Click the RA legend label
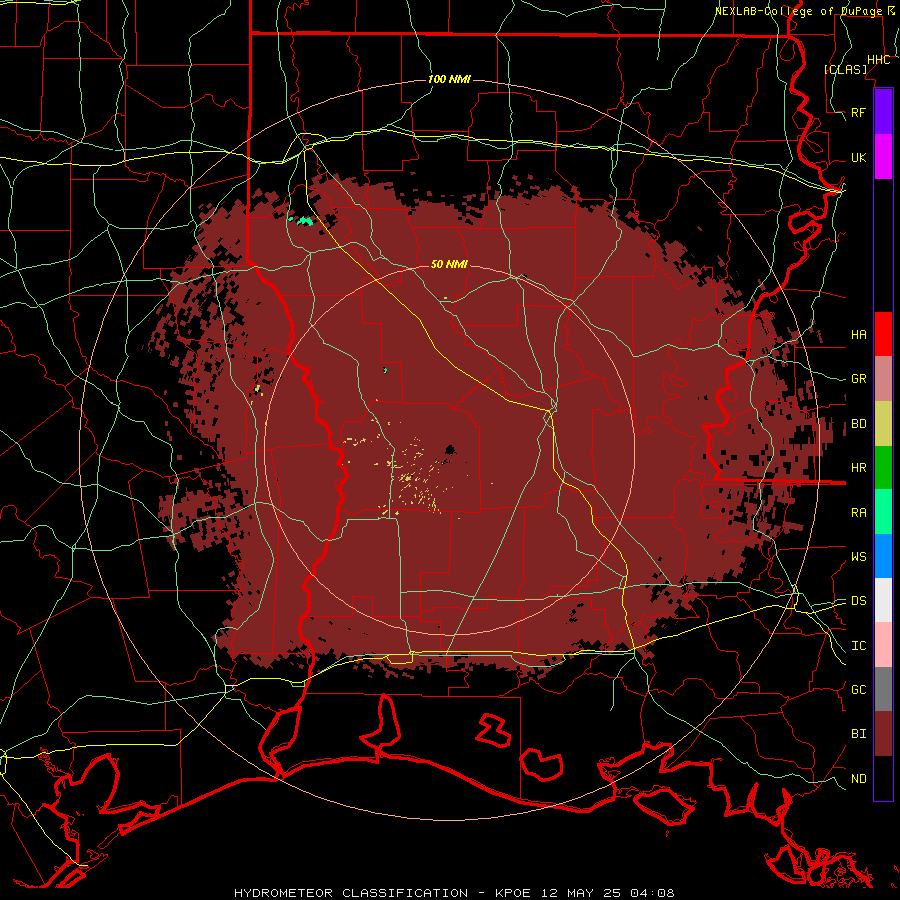The width and height of the screenshot is (900, 900). 858,512
